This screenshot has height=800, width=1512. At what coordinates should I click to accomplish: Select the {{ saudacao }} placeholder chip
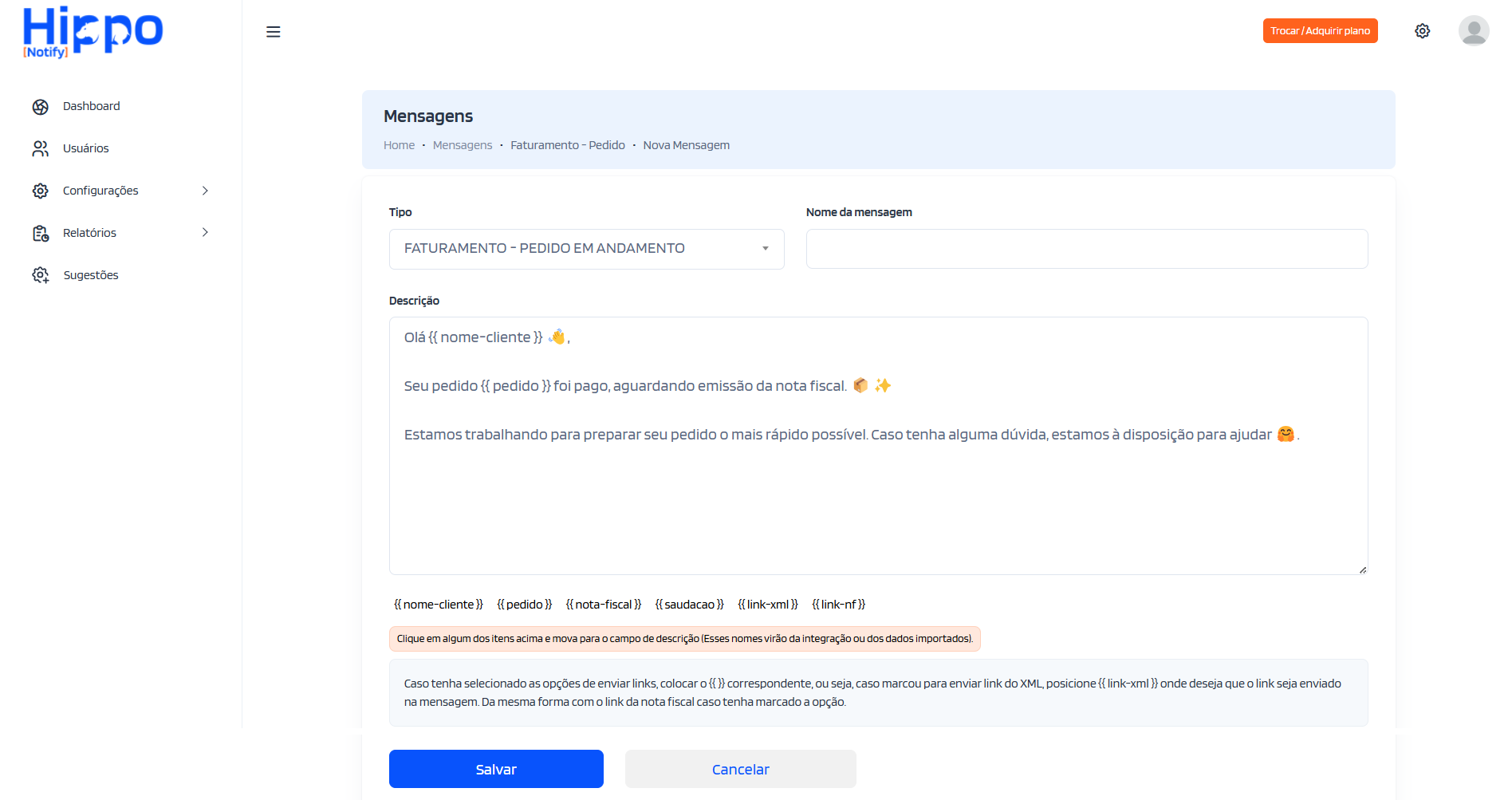(x=689, y=604)
